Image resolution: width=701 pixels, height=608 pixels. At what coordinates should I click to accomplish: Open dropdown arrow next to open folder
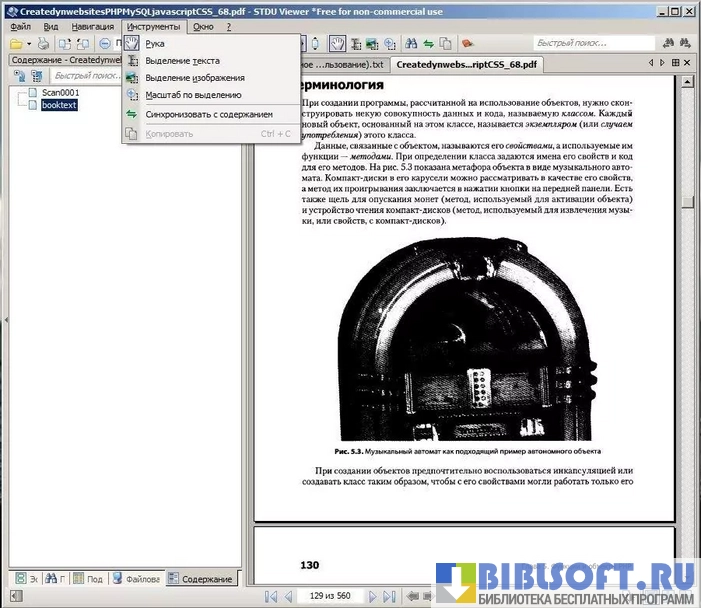pyautogui.click(x=29, y=44)
